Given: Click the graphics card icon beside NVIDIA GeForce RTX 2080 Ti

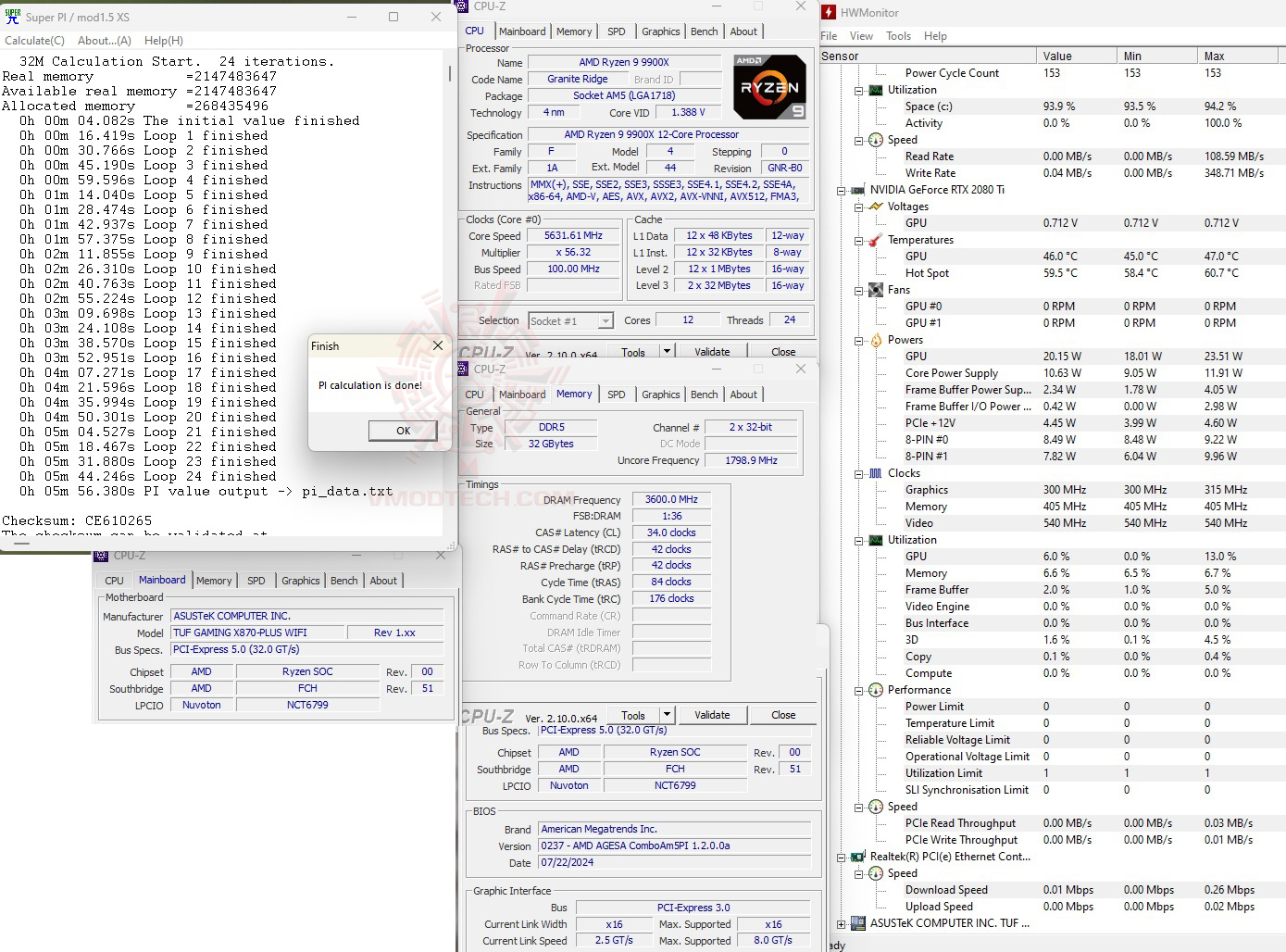Looking at the screenshot, I should point(856,189).
